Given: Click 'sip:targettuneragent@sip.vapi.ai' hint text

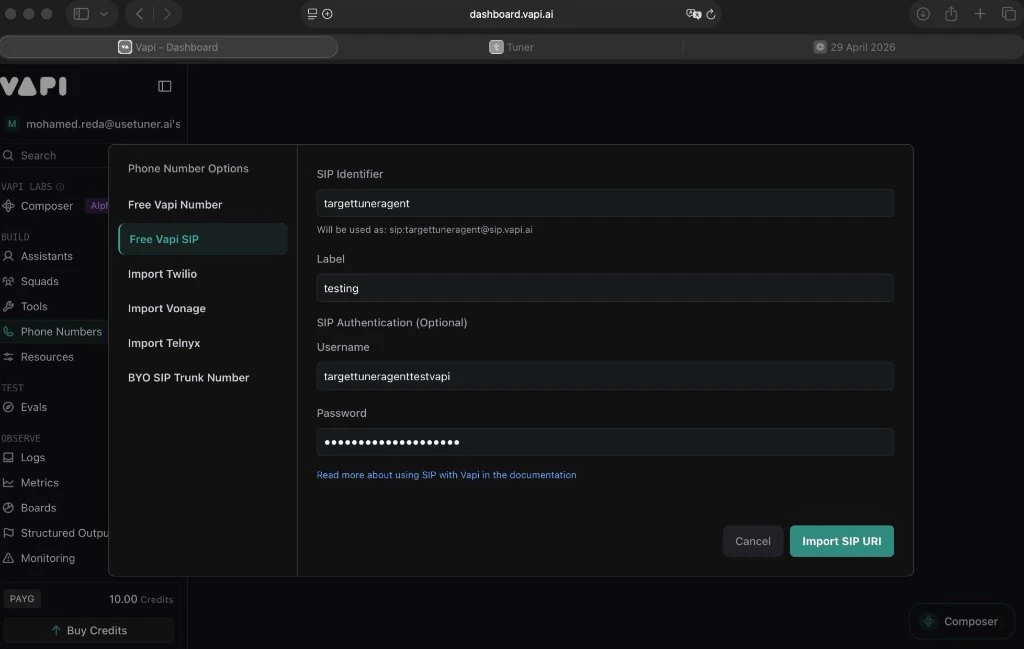Looking at the screenshot, I should pyautogui.click(x=460, y=230).
